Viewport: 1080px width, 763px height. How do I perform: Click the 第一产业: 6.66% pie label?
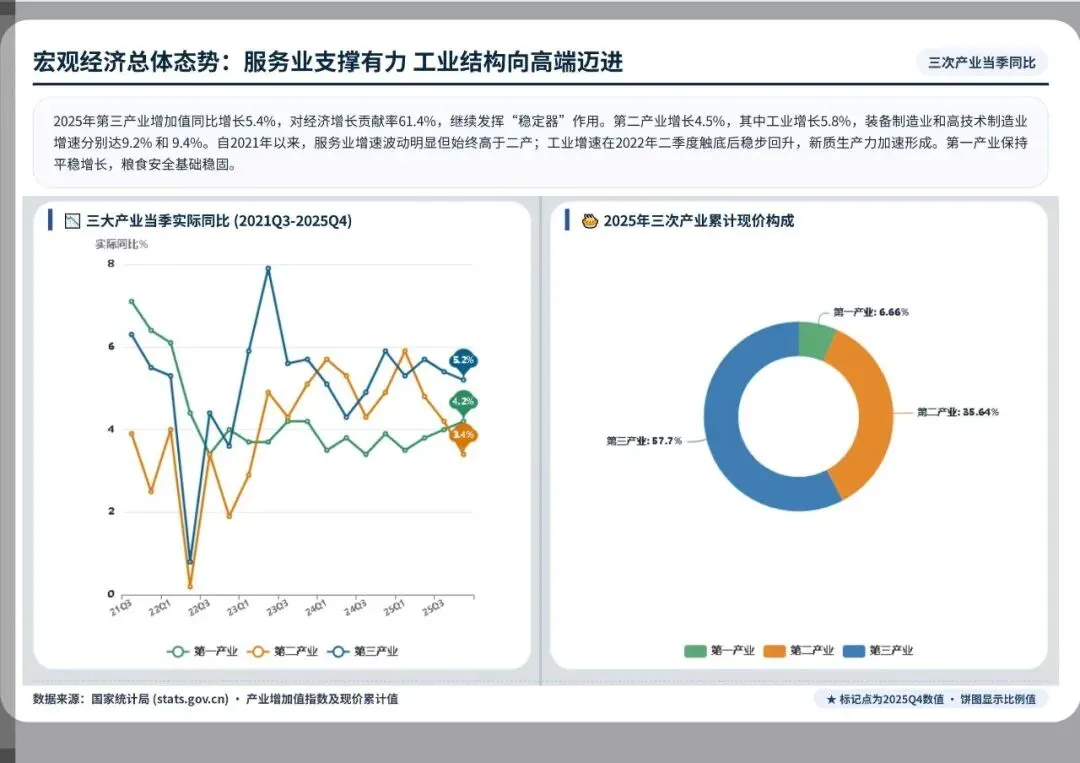point(871,313)
